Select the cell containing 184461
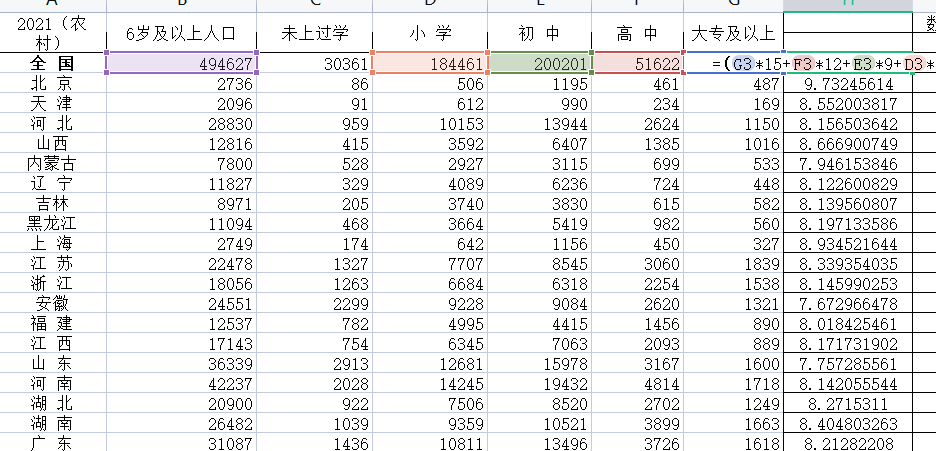The height and width of the screenshot is (451, 936). [x=430, y=64]
